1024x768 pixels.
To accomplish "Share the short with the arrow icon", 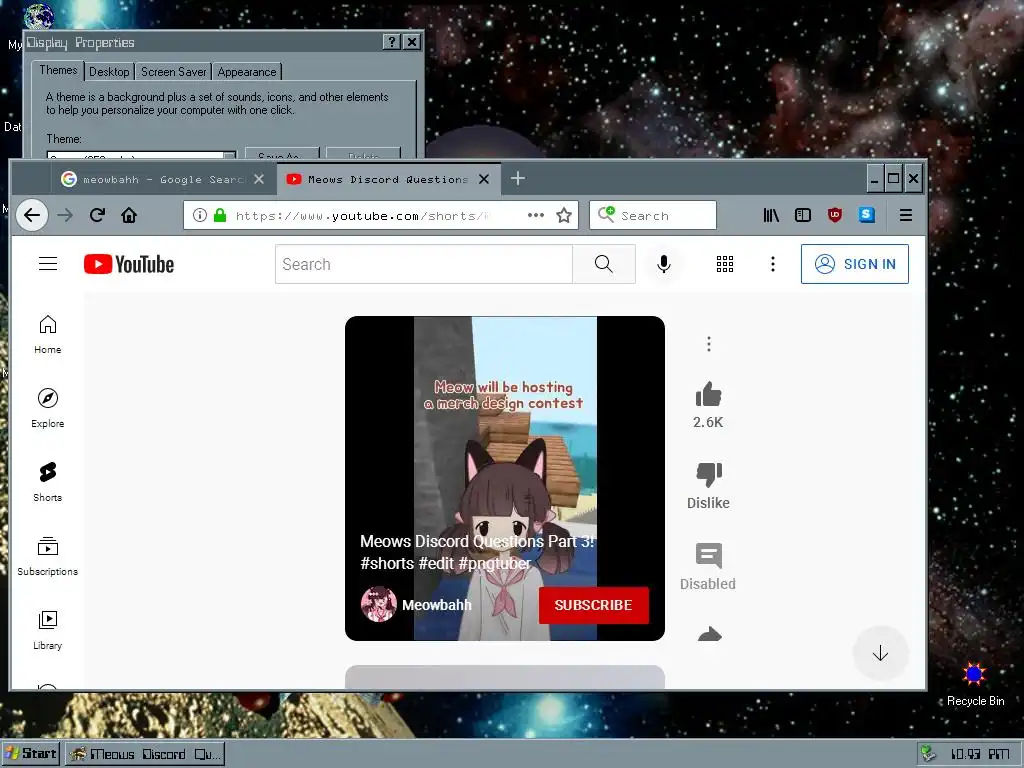I will pos(709,633).
